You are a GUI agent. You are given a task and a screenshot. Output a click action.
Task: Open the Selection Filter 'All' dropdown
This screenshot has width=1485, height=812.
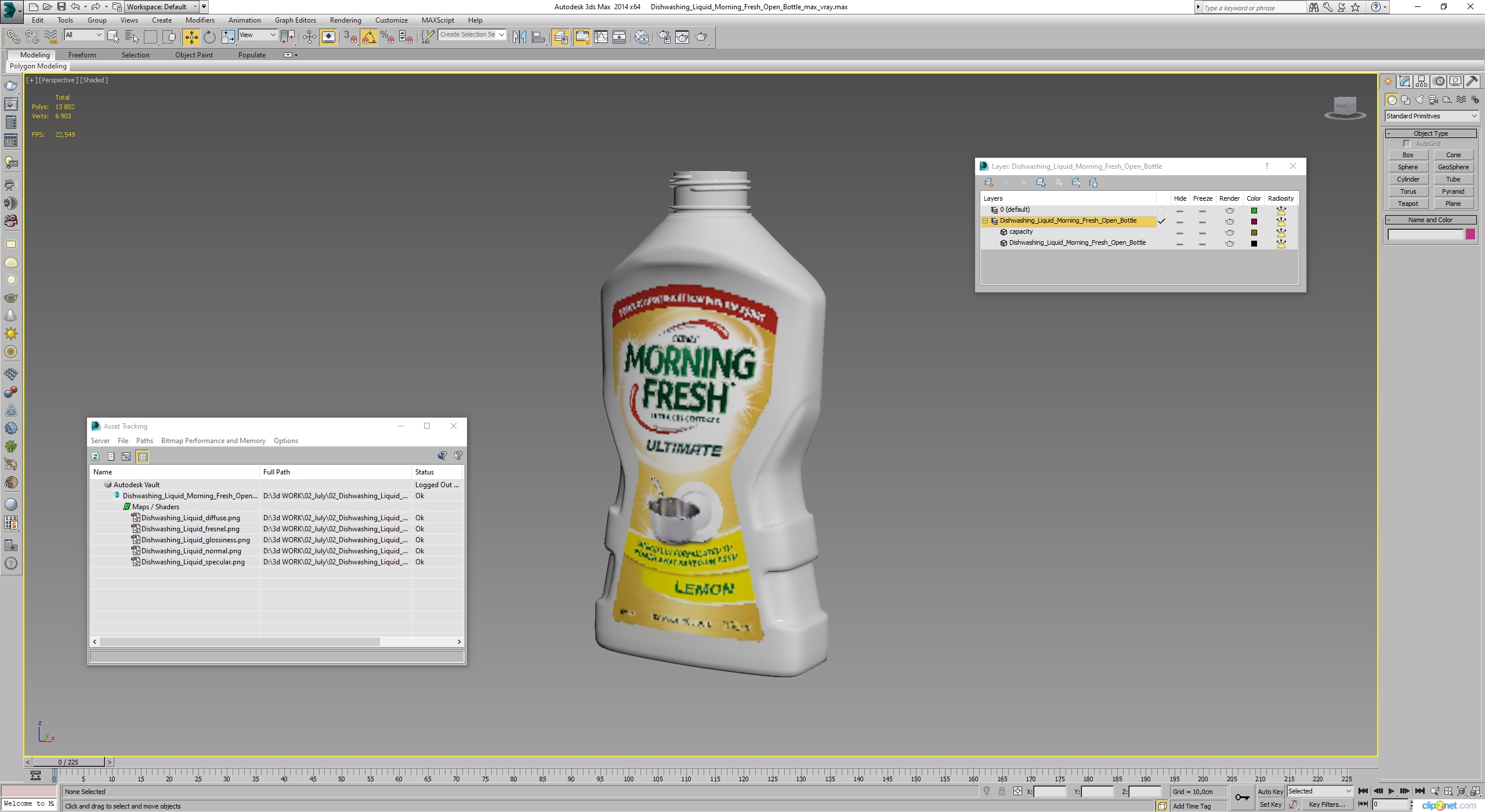tap(84, 35)
